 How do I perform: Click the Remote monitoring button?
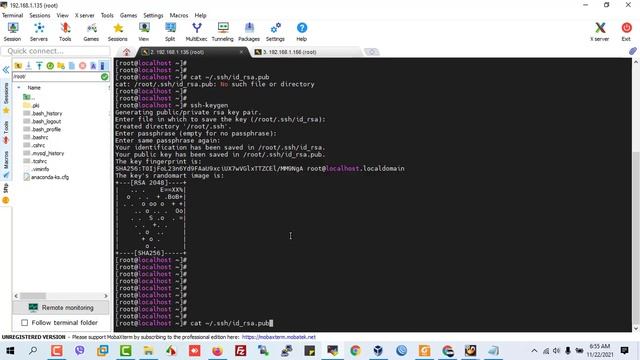point(61,308)
